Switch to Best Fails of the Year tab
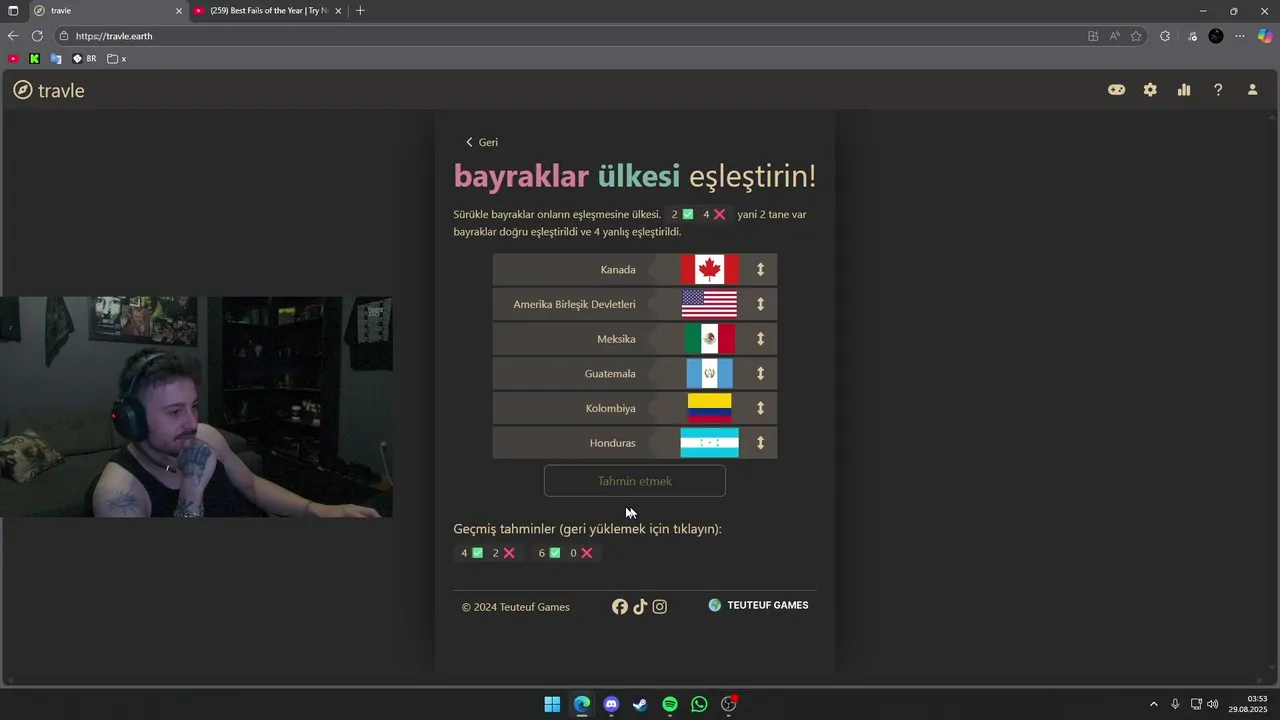Image resolution: width=1280 pixels, height=720 pixels. tap(268, 10)
